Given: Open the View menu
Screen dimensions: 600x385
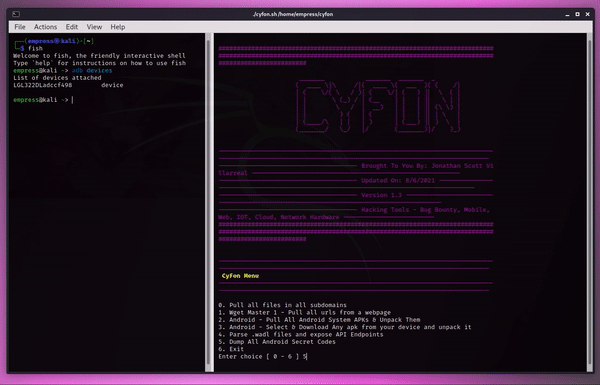Looking at the screenshot, I should pyautogui.click(x=94, y=27).
